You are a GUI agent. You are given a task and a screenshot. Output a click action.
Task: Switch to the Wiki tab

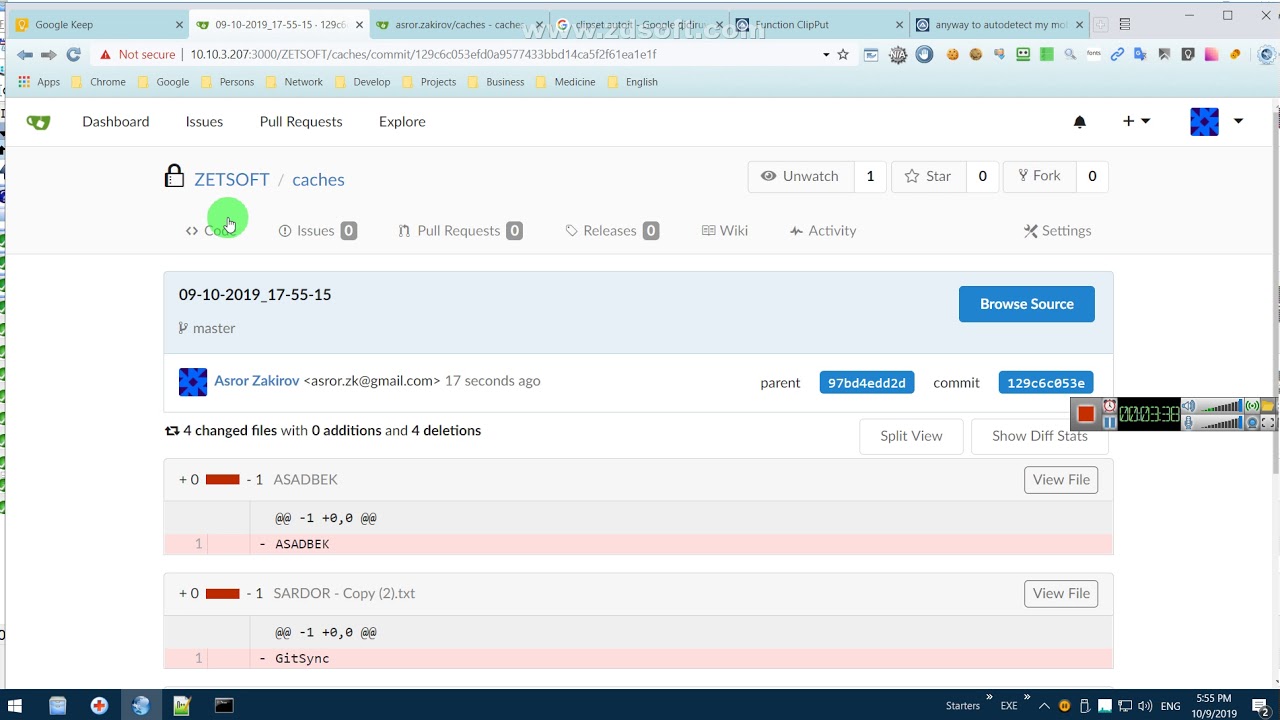[x=725, y=230]
